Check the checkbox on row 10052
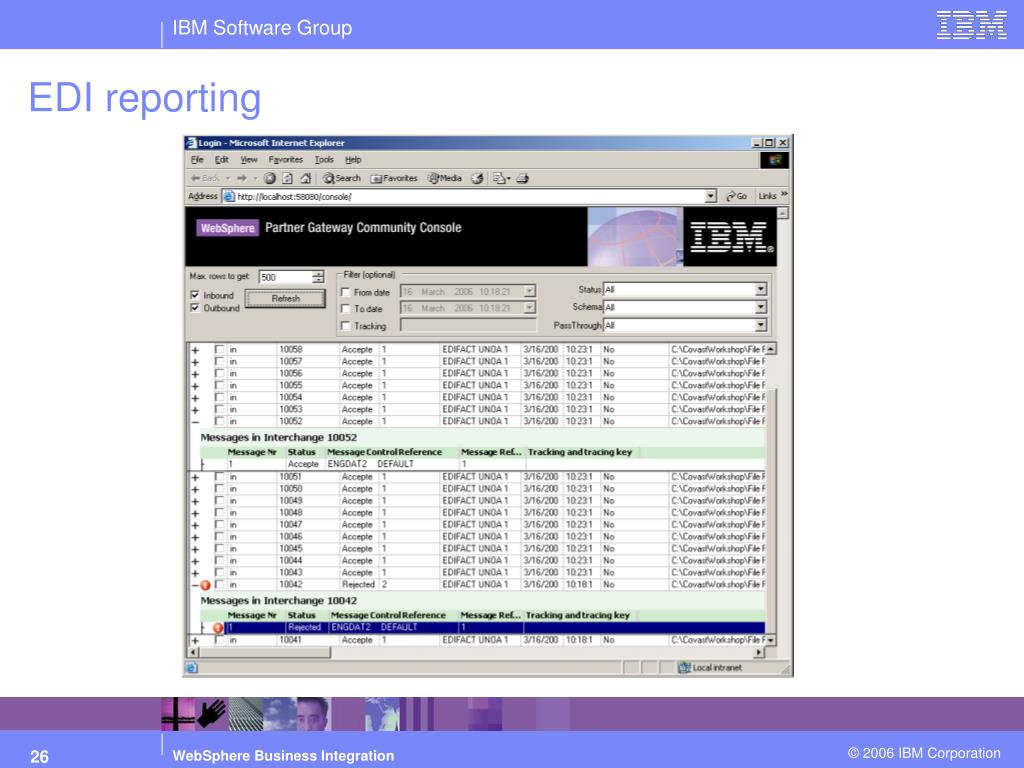The height and width of the screenshot is (768, 1024). tap(219, 421)
